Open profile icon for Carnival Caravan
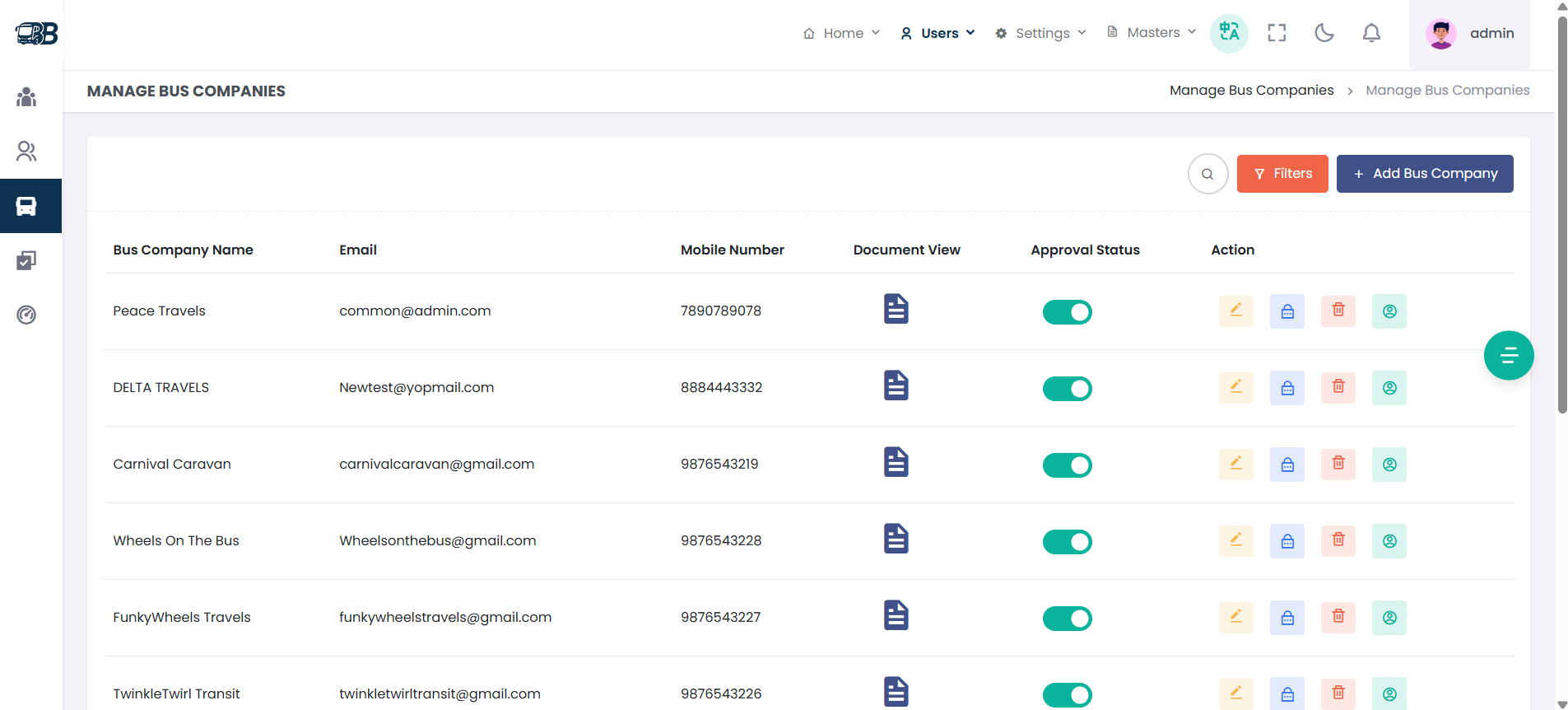The width and height of the screenshot is (1568, 710). point(1389,465)
